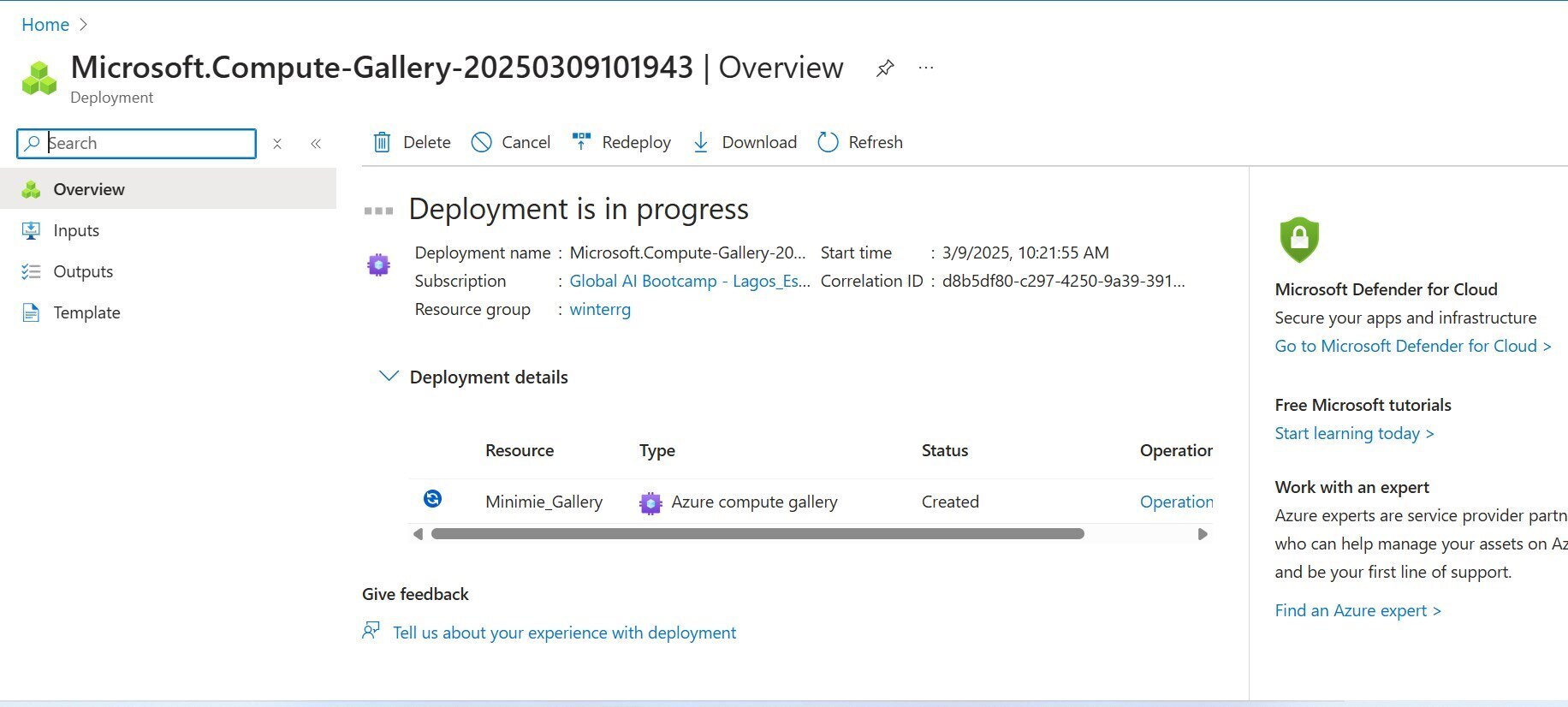Click the breadcrumb chevron after Home
1568x707 pixels.
pyautogui.click(x=83, y=25)
